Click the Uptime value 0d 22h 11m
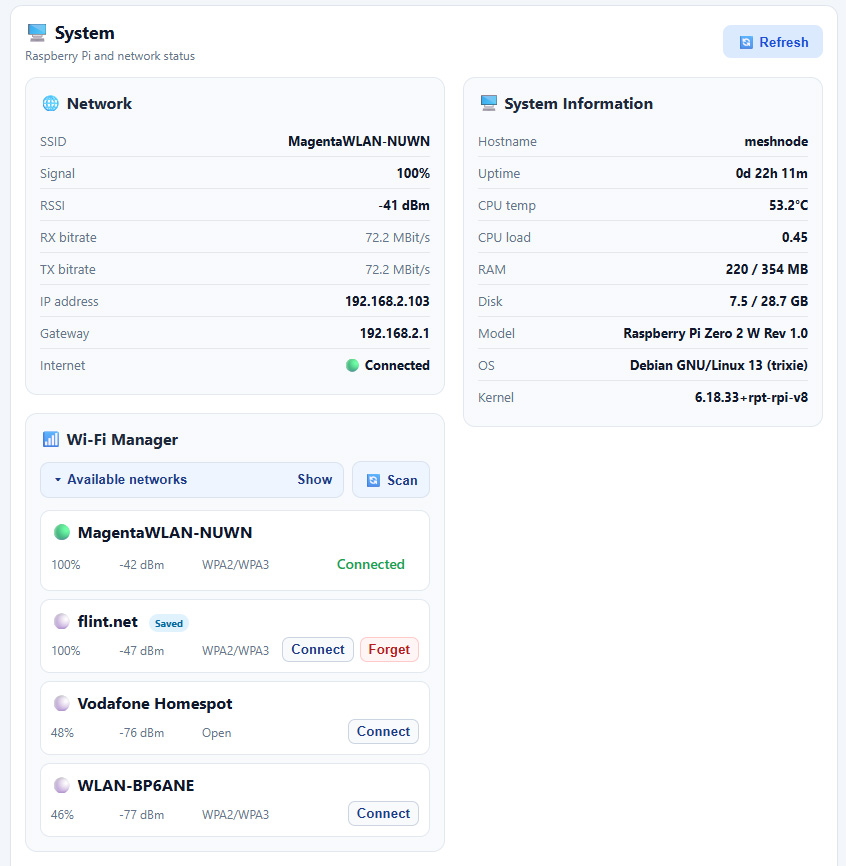Image resolution: width=846 pixels, height=866 pixels. coord(771,173)
